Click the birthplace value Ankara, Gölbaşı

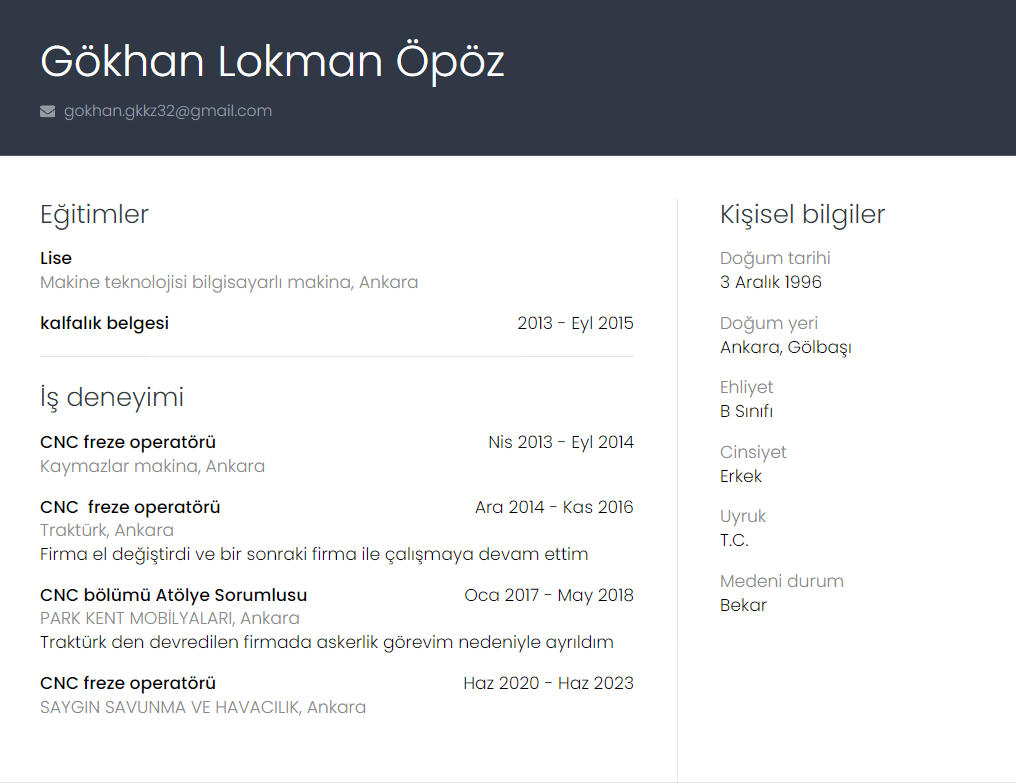point(785,347)
